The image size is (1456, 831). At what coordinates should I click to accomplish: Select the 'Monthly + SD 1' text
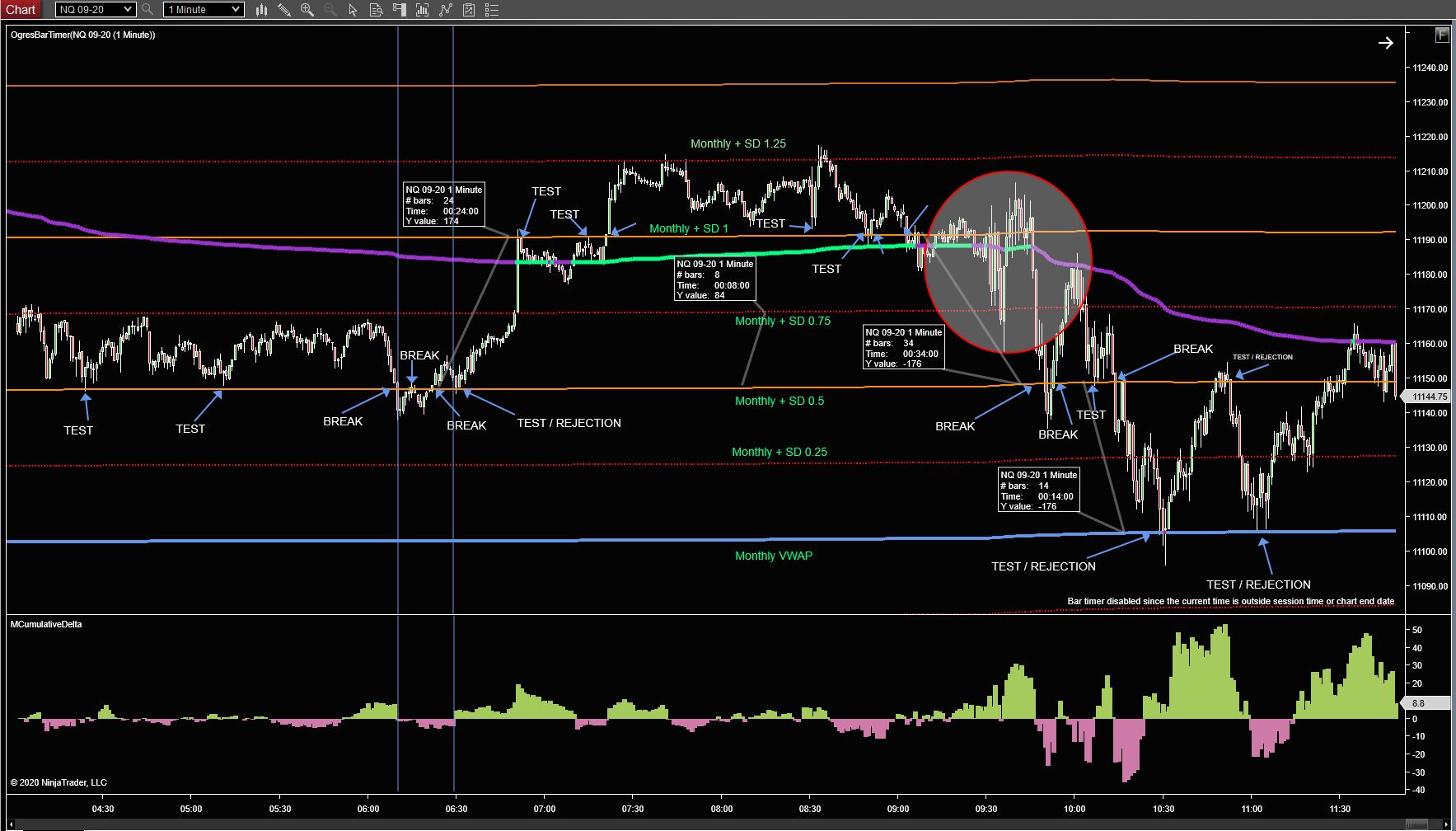click(689, 228)
